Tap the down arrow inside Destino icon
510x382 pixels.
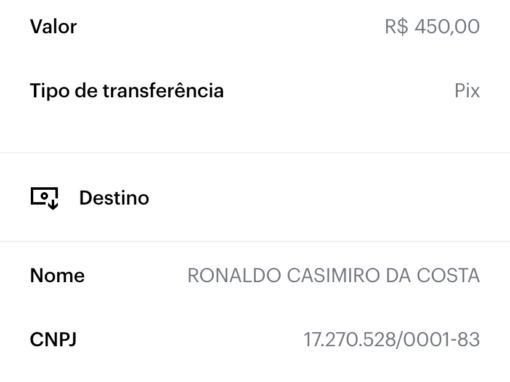coord(53,203)
